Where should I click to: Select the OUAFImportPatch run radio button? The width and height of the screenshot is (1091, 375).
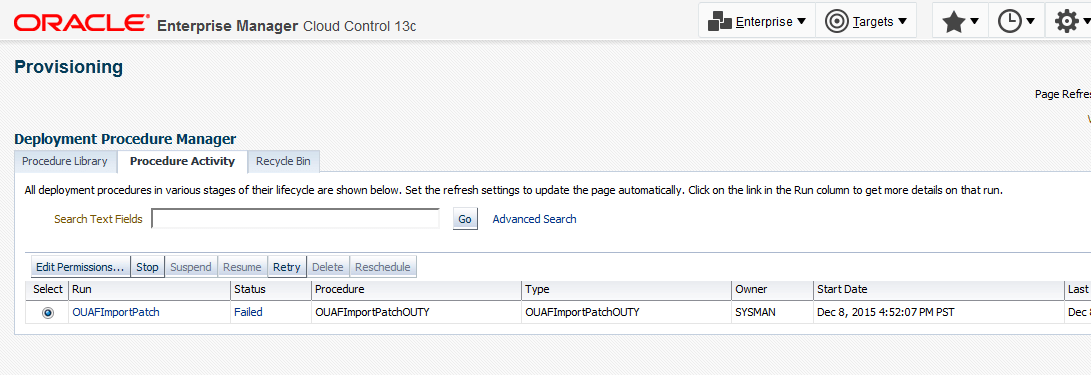pos(48,313)
